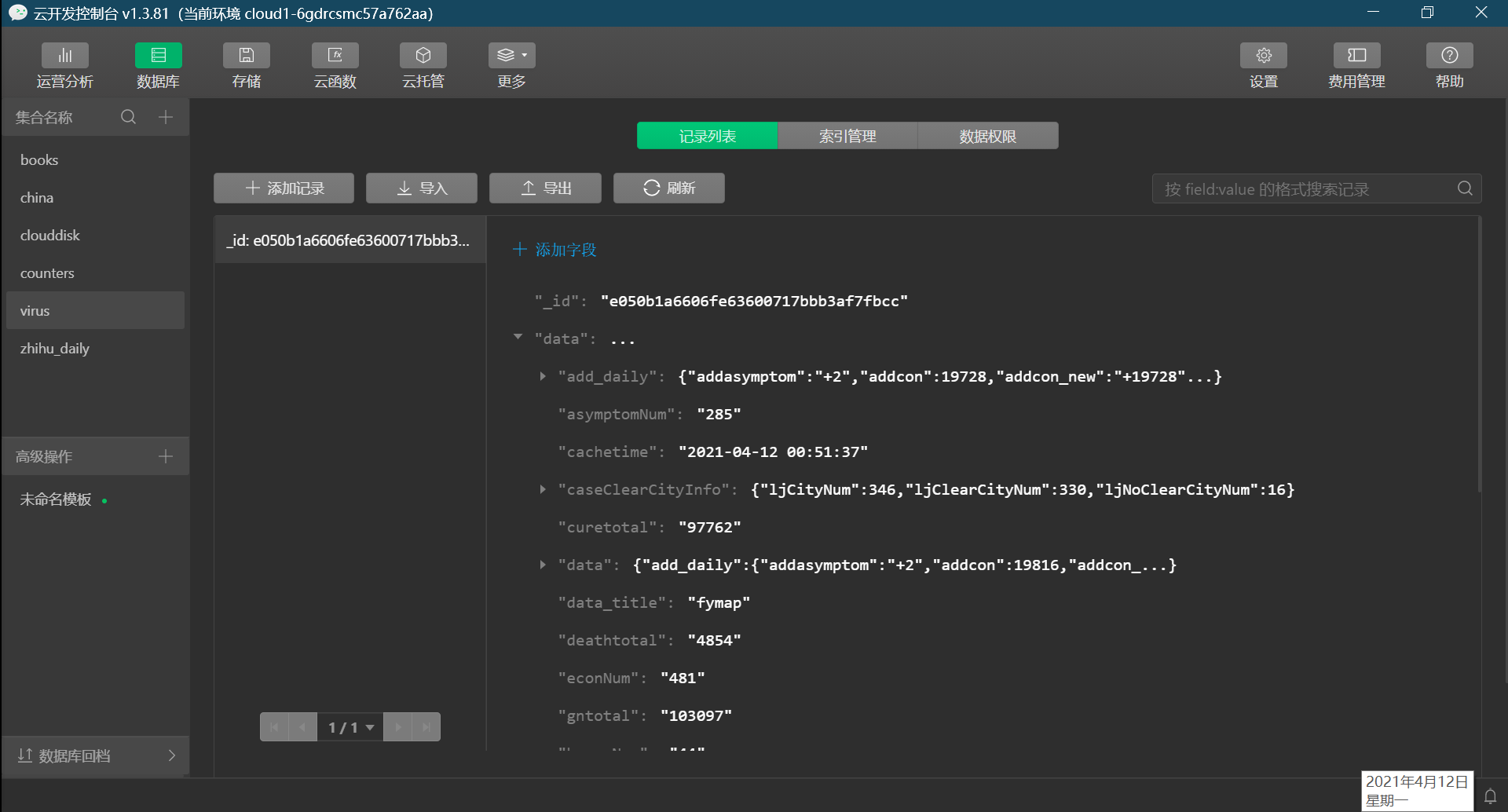Click the record detail vertical scrollbar
Image resolution: width=1508 pixels, height=812 pixels.
coord(1479,355)
